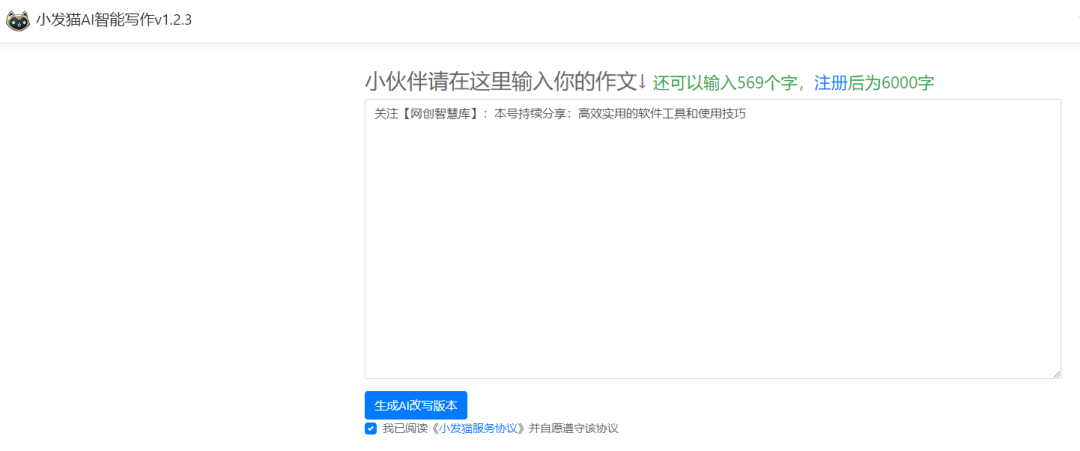The height and width of the screenshot is (451, 1080).
Task: Click the 并自愿遵守该协议 label text
Action: (x=573, y=428)
